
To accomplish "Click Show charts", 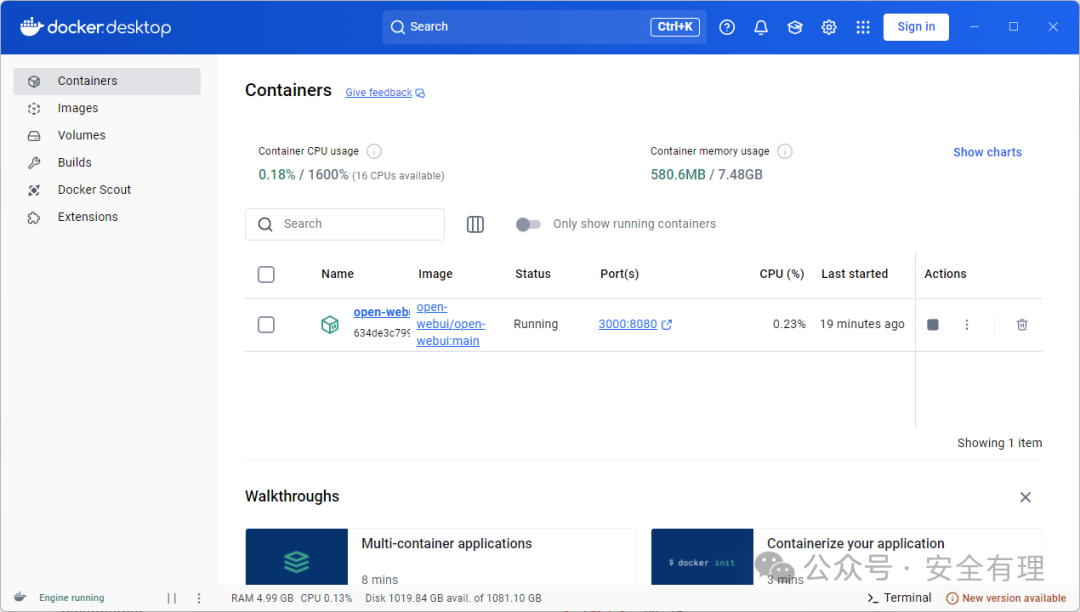I will 987,152.
